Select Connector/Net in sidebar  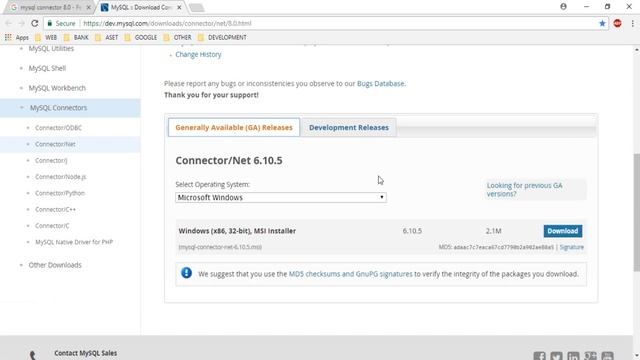(55, 144)
